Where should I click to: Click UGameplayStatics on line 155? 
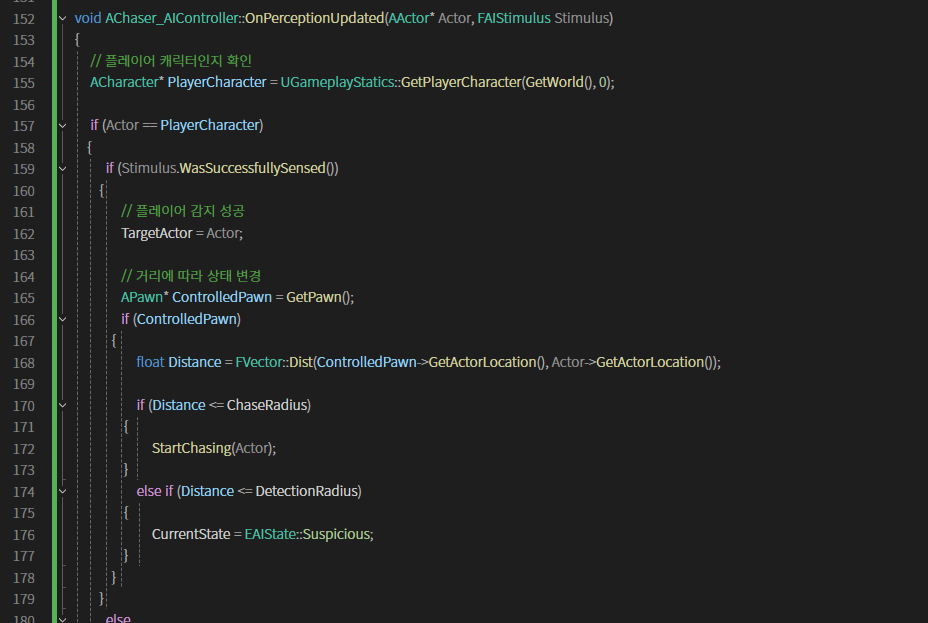(x=337, y=82)
